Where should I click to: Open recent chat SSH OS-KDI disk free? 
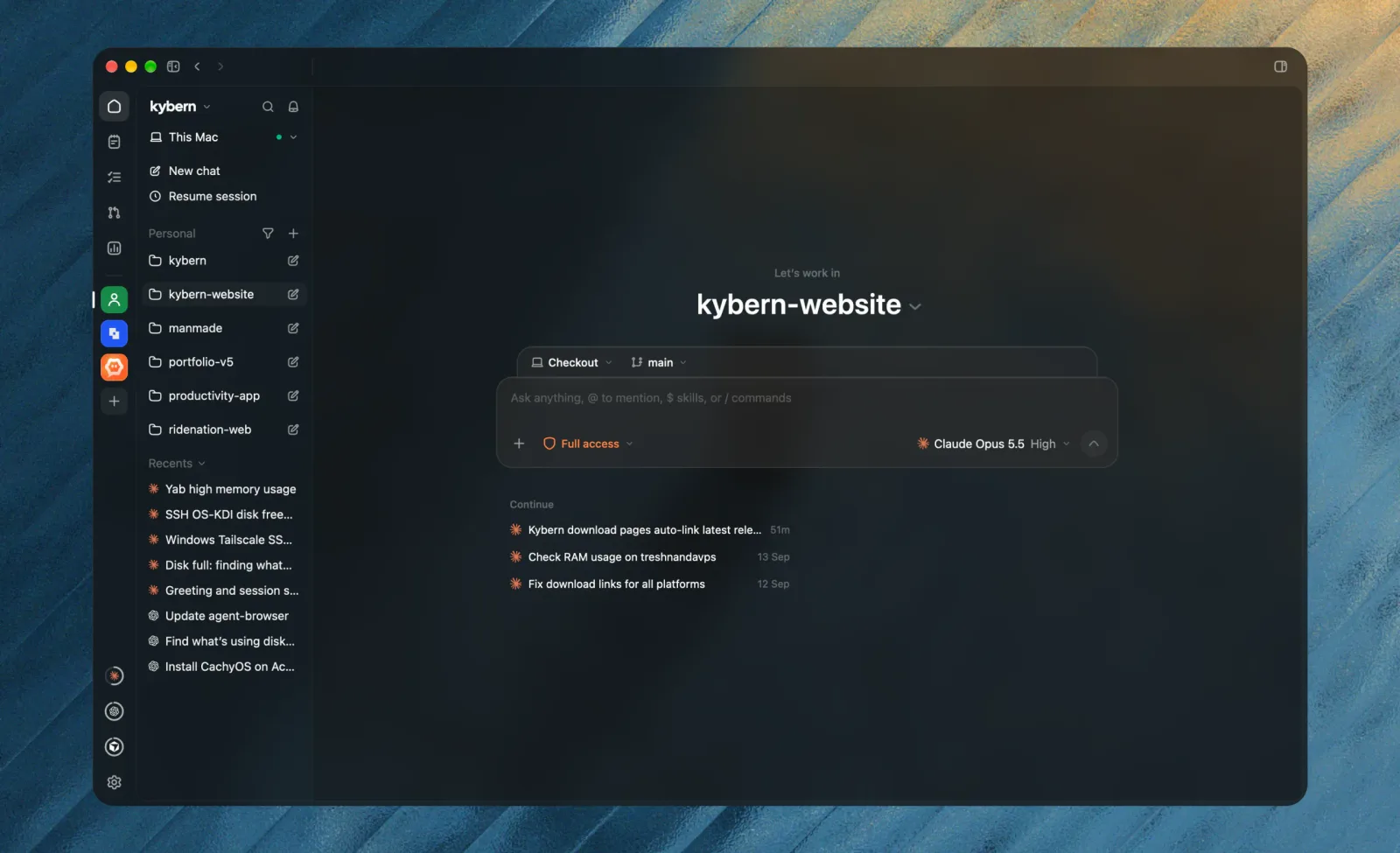[224, 514]
